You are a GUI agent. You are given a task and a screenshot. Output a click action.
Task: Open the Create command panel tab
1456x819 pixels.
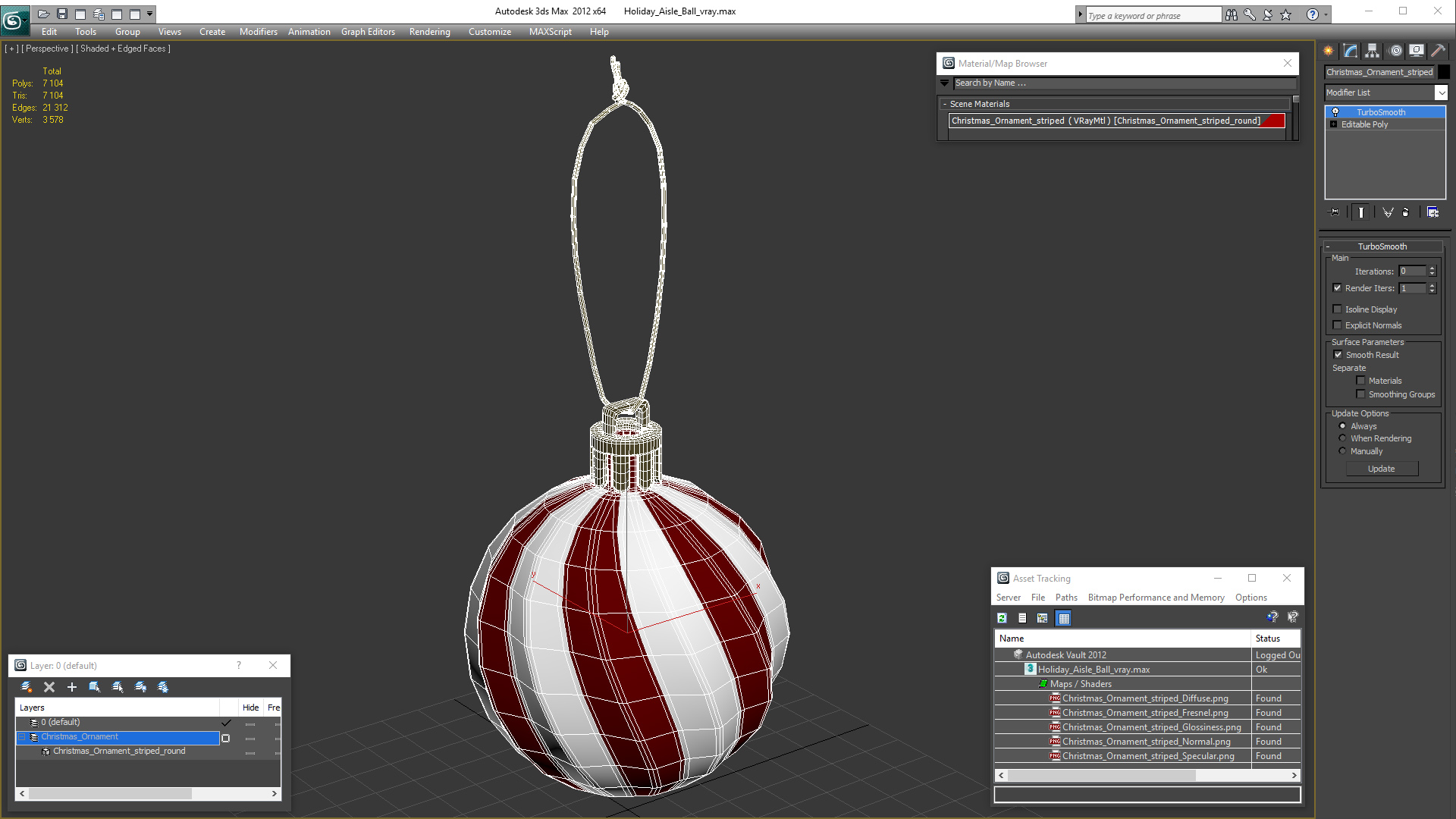(1329, 51)
